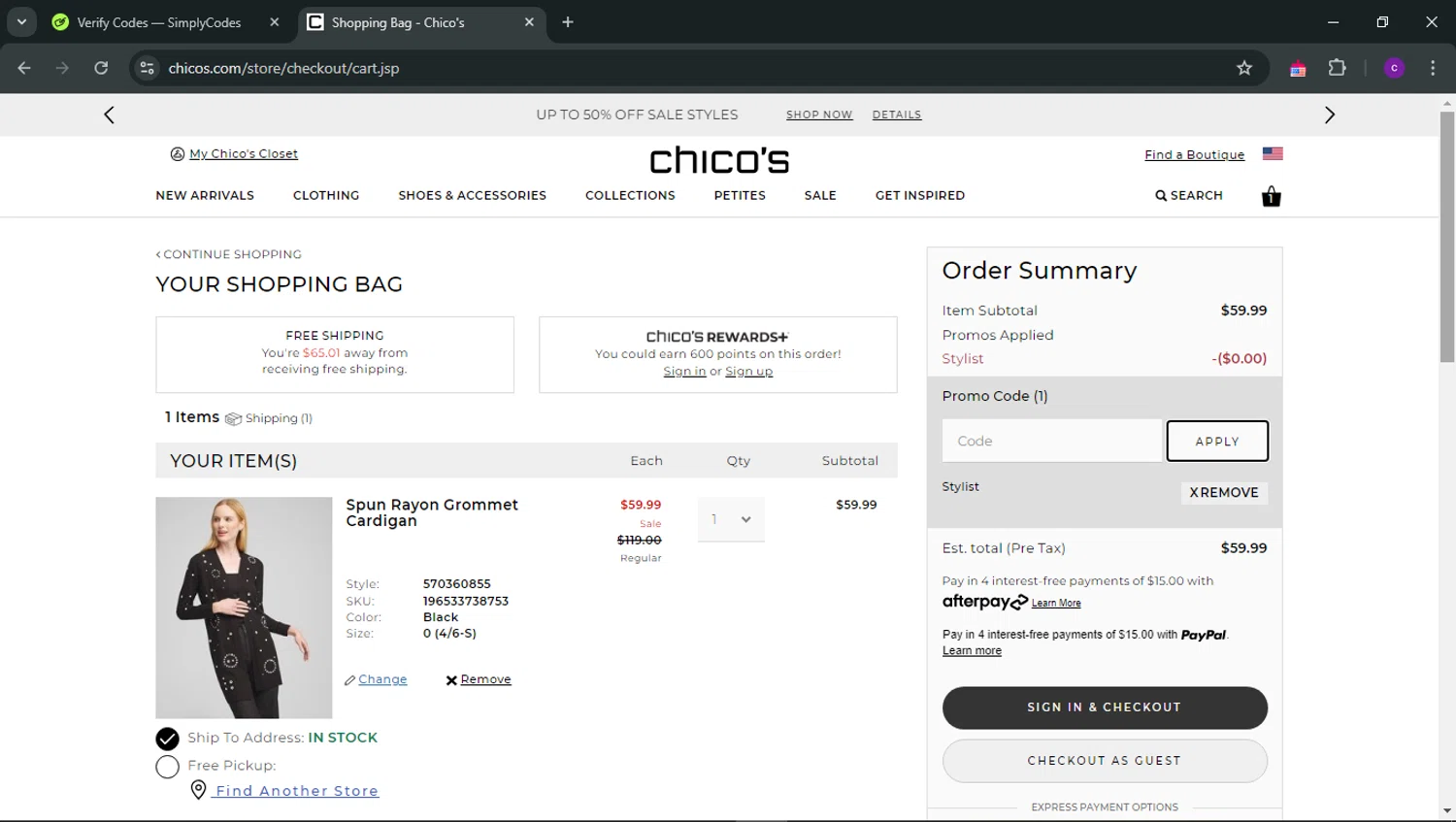Screen dimensions: 1456x822
Task: Click the address bar URL
Action: (x=283, y=68)
